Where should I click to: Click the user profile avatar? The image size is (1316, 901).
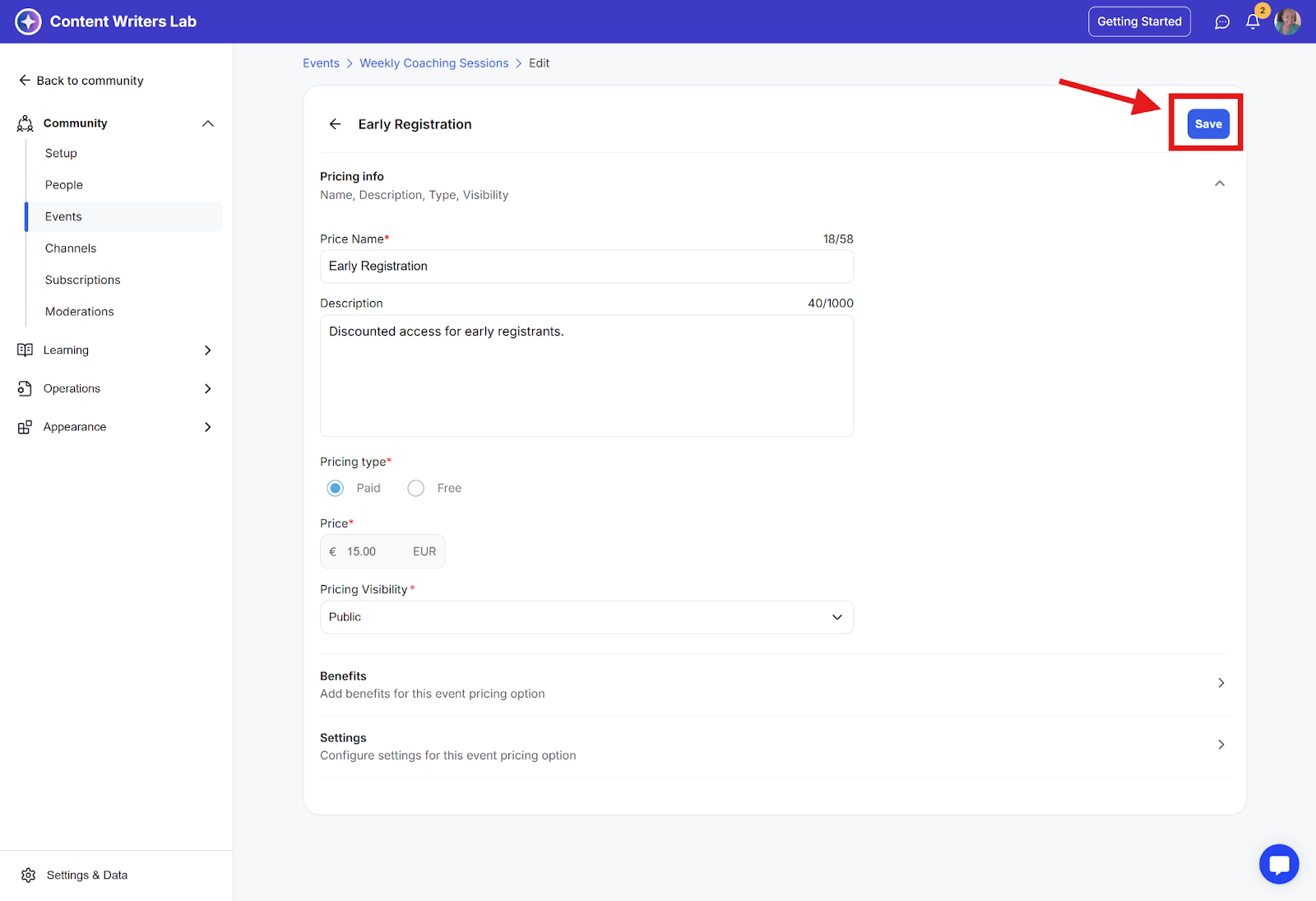(x=1287, y=22)
